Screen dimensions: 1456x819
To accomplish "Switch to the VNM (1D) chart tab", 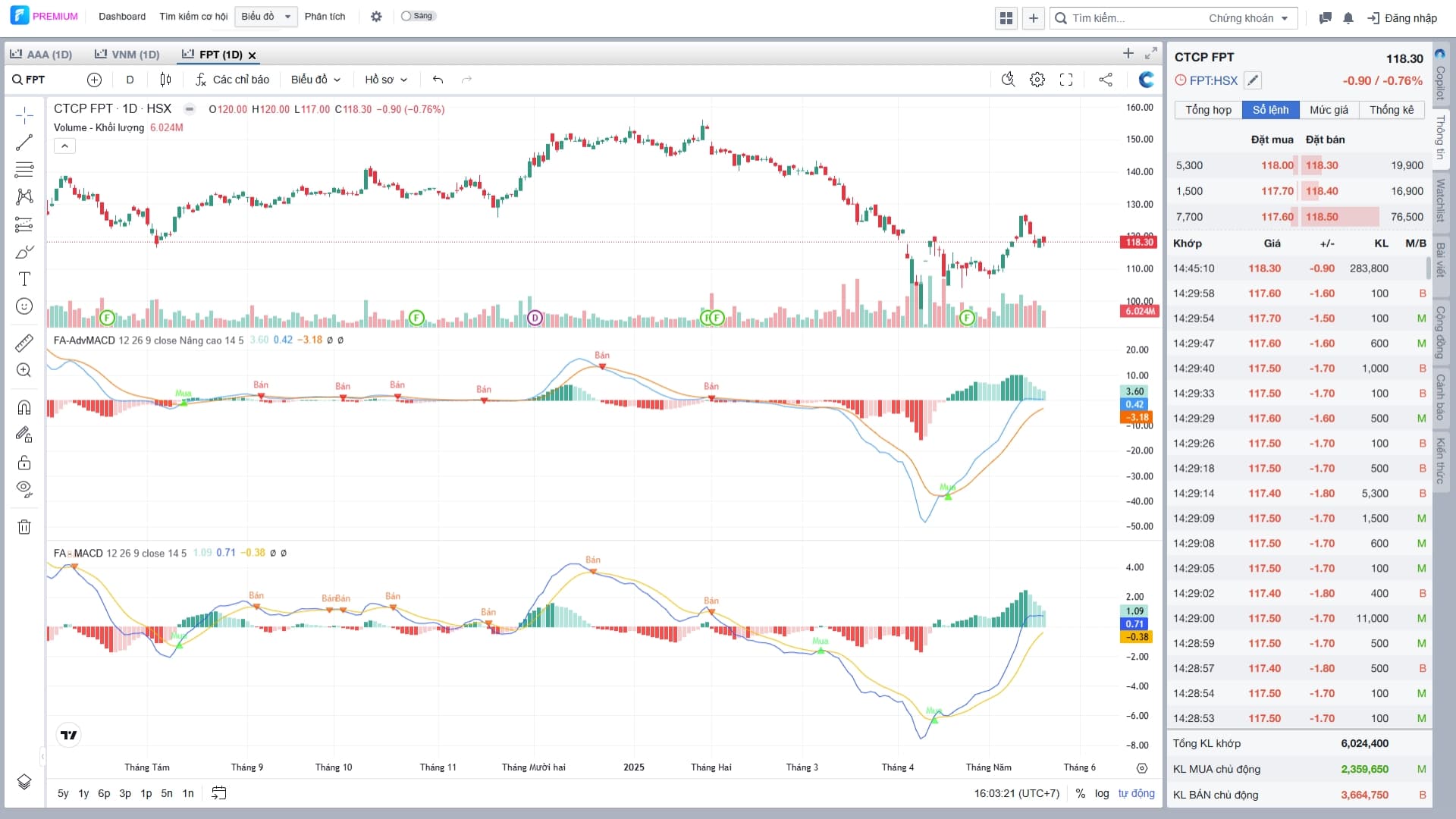I will click(127, 55).
